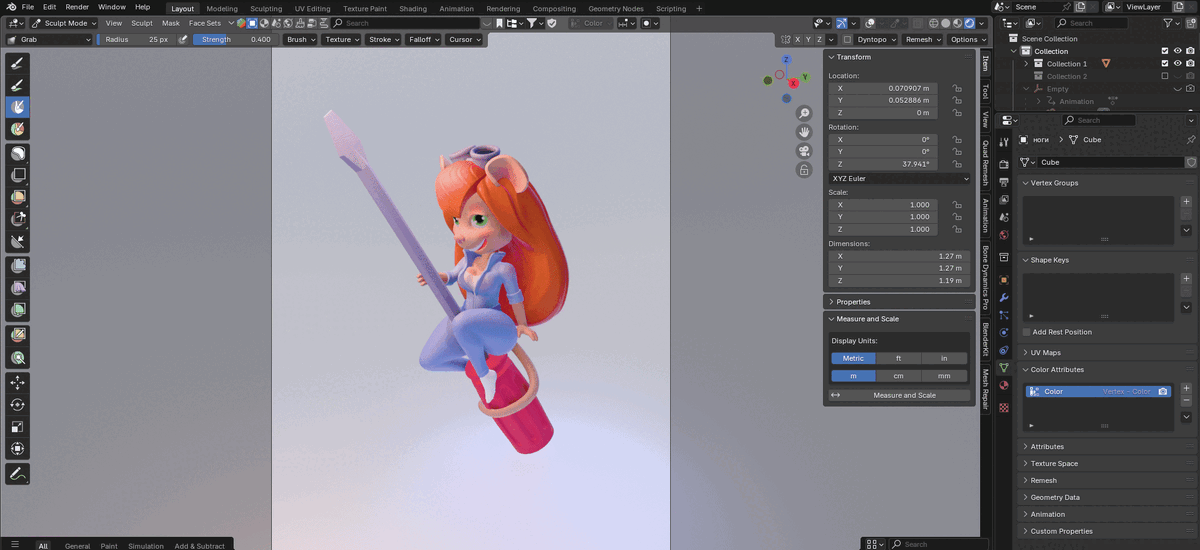Open the File menu
Image resolution: width=1200 pixels, height=550 pixels.
click(28, 7)
